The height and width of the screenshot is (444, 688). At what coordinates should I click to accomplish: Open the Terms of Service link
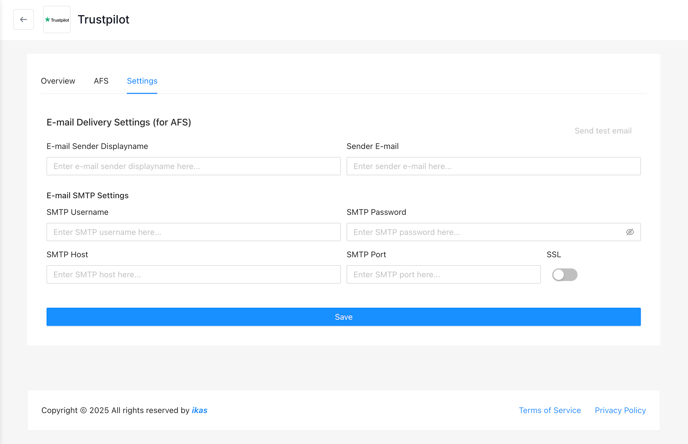click(550, 410)
